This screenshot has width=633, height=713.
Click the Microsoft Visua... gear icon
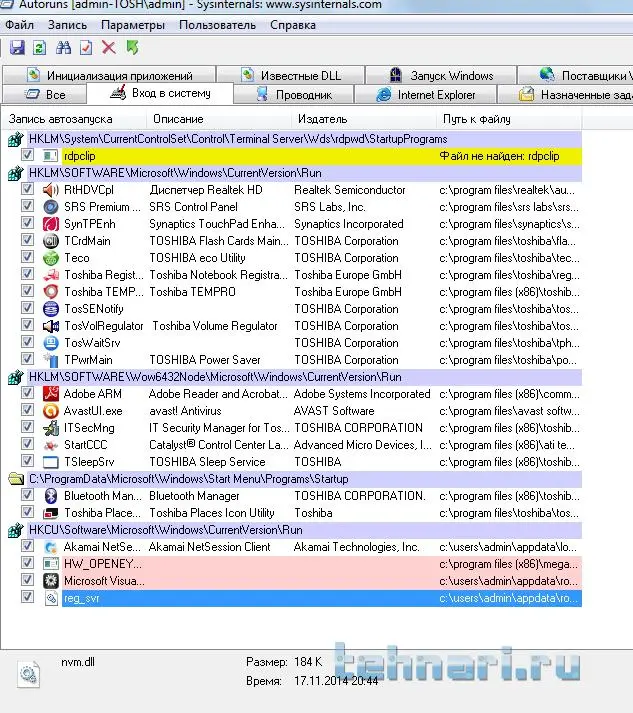50,581
